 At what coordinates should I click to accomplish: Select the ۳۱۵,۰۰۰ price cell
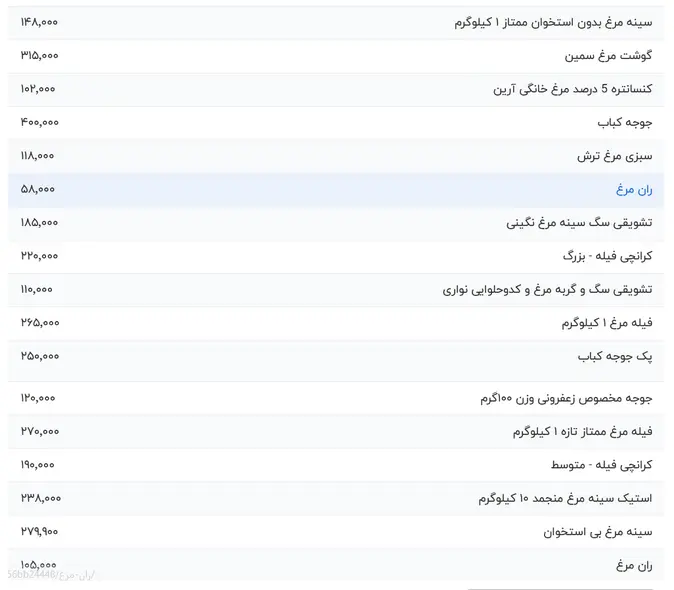click(x=40, y=56)
